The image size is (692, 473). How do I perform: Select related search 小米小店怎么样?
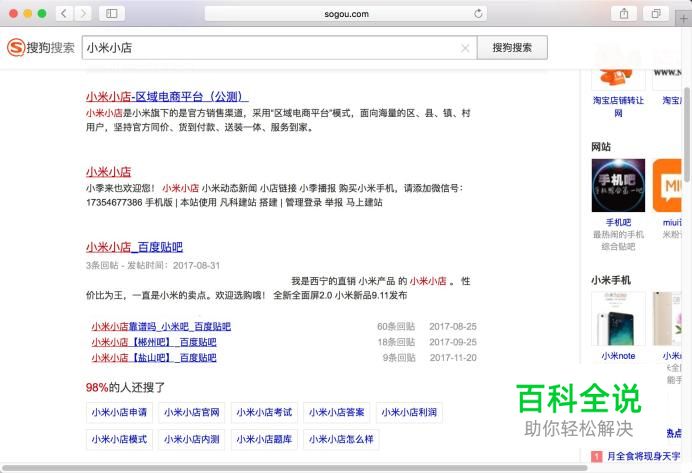pyautogui.click(x=341, y=439)
